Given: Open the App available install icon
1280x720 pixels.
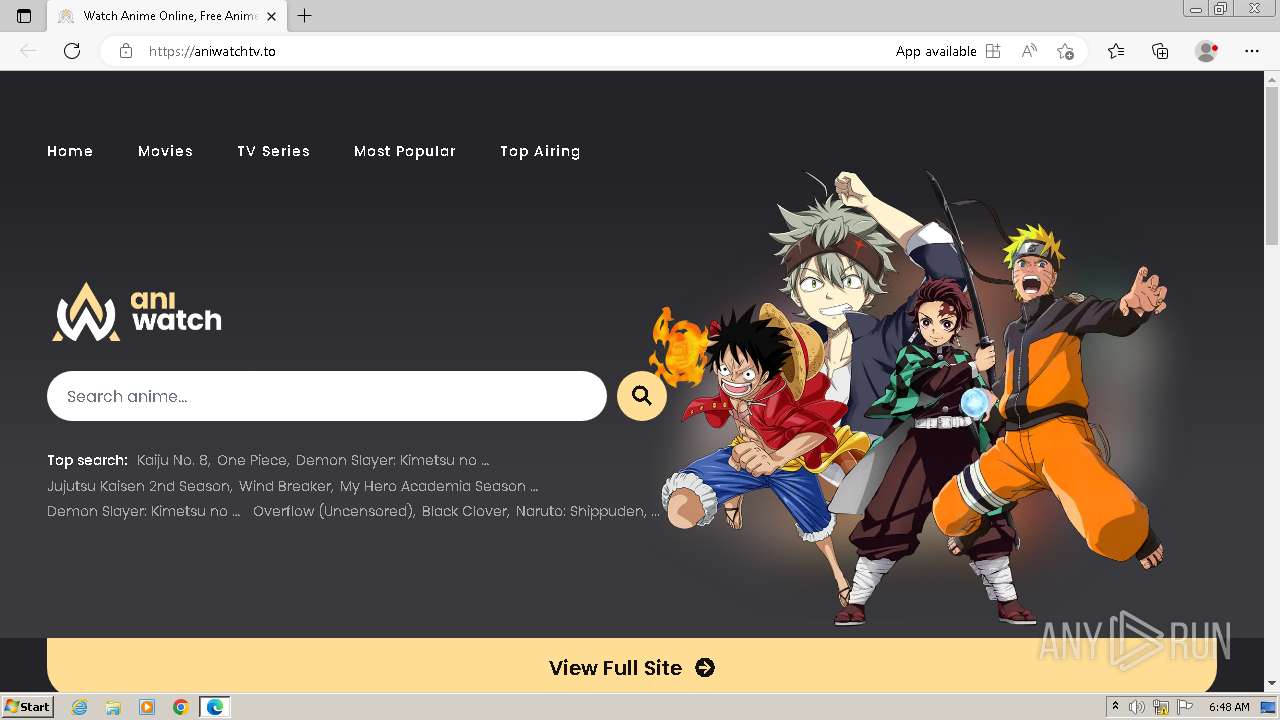Looking at the screenshot, I should tap(993, 51).
